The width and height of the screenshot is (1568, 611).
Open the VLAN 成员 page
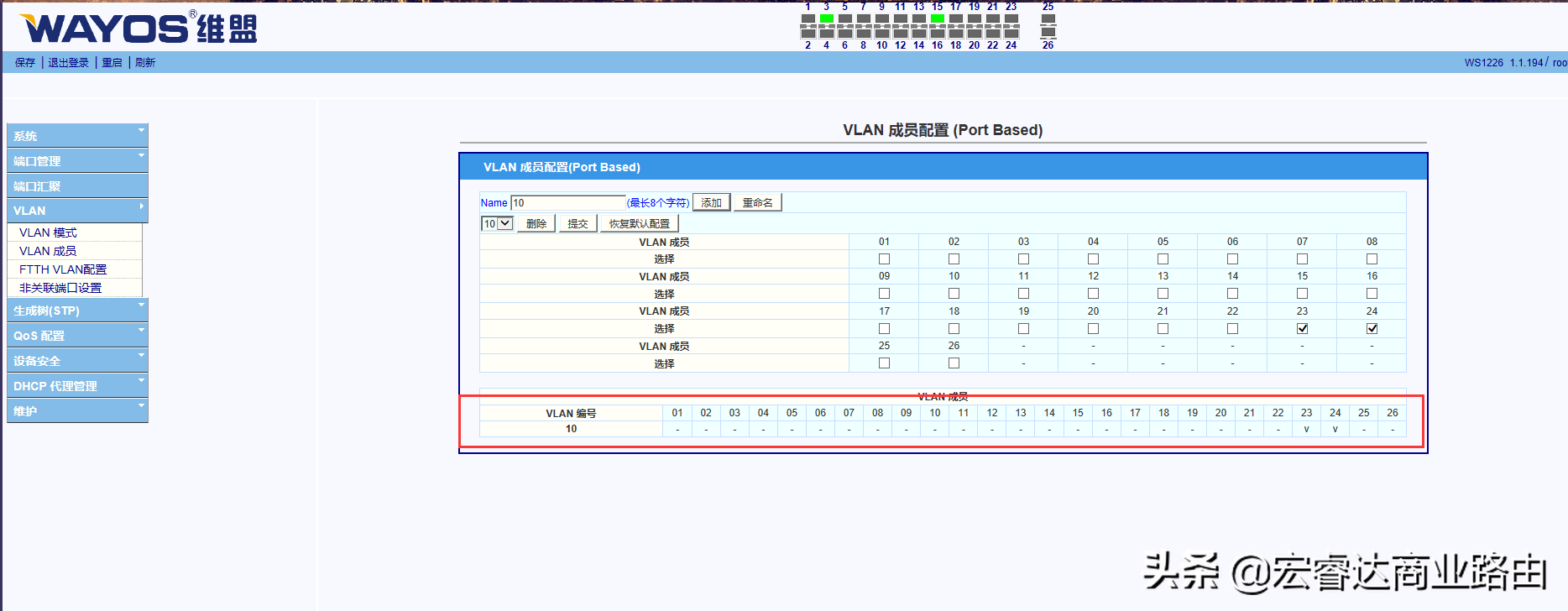(x=48, y=251)
